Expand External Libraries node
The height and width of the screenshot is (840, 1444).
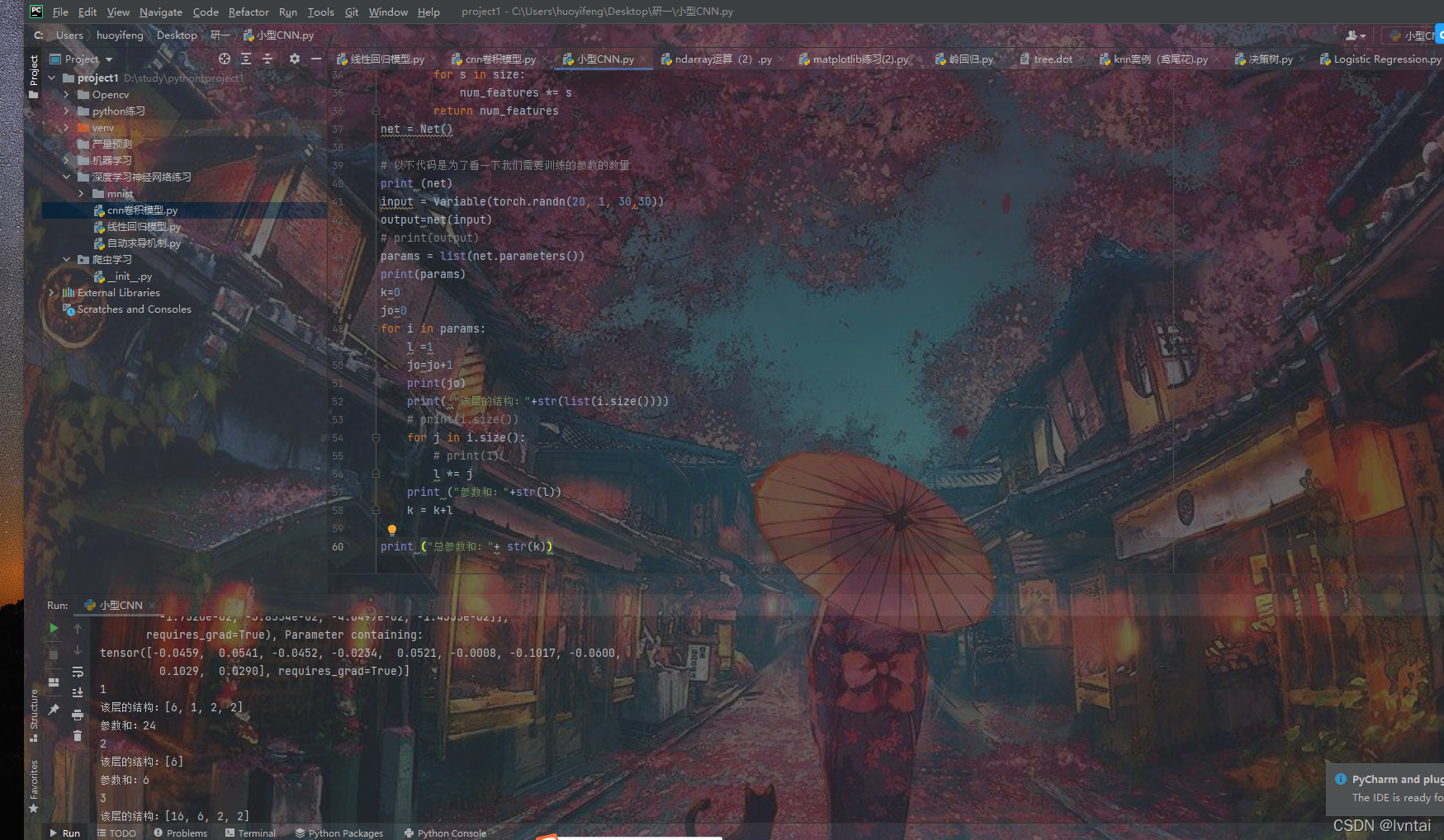52,293
